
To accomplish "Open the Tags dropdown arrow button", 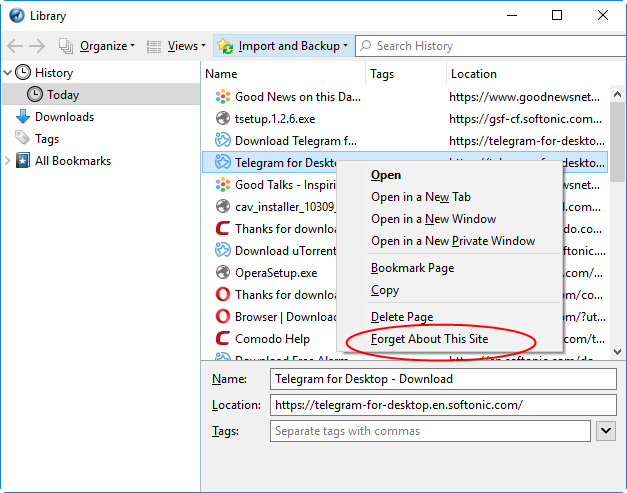I will (606, 431).
